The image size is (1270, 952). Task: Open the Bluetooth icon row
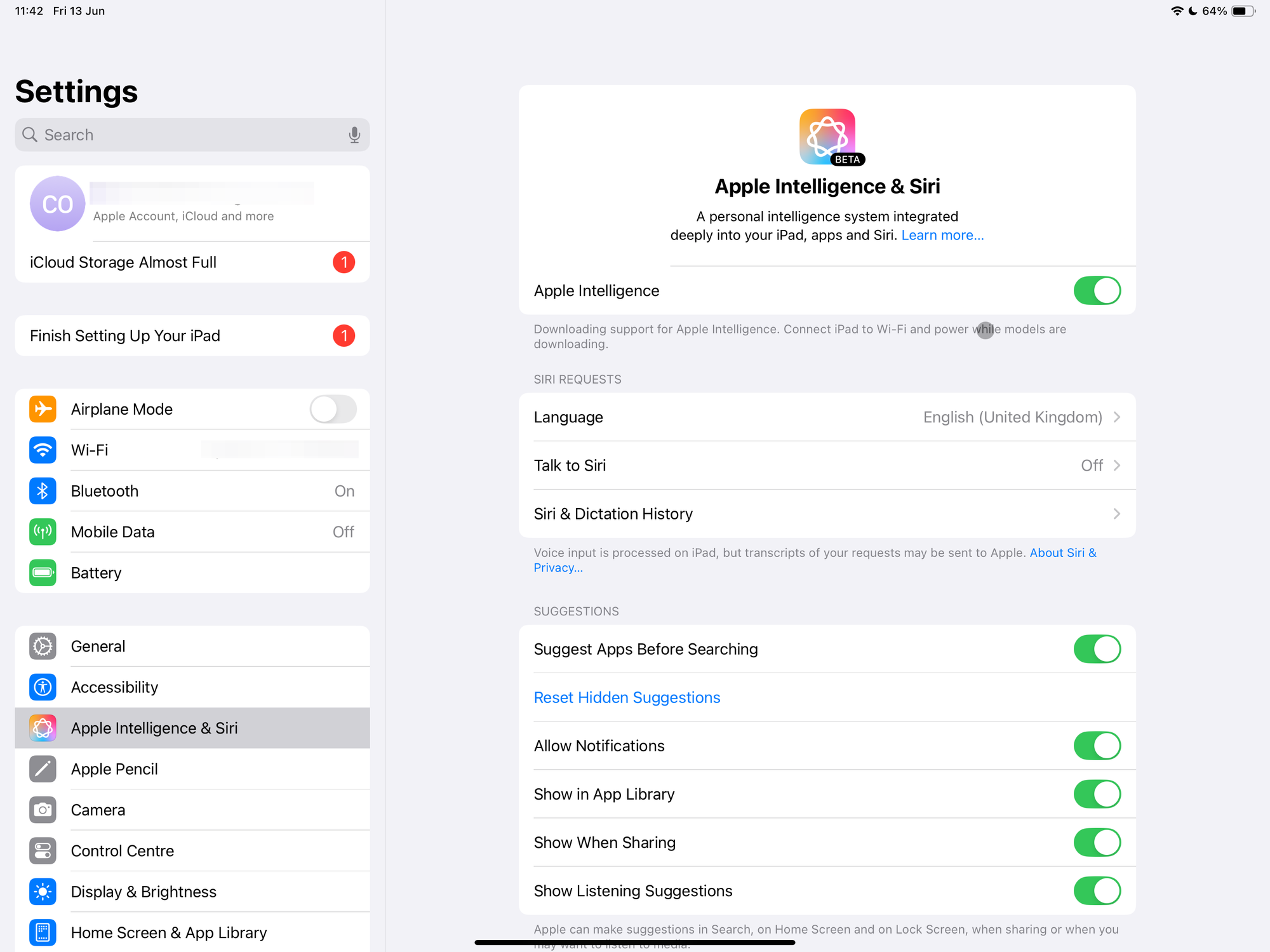point(43,491)
